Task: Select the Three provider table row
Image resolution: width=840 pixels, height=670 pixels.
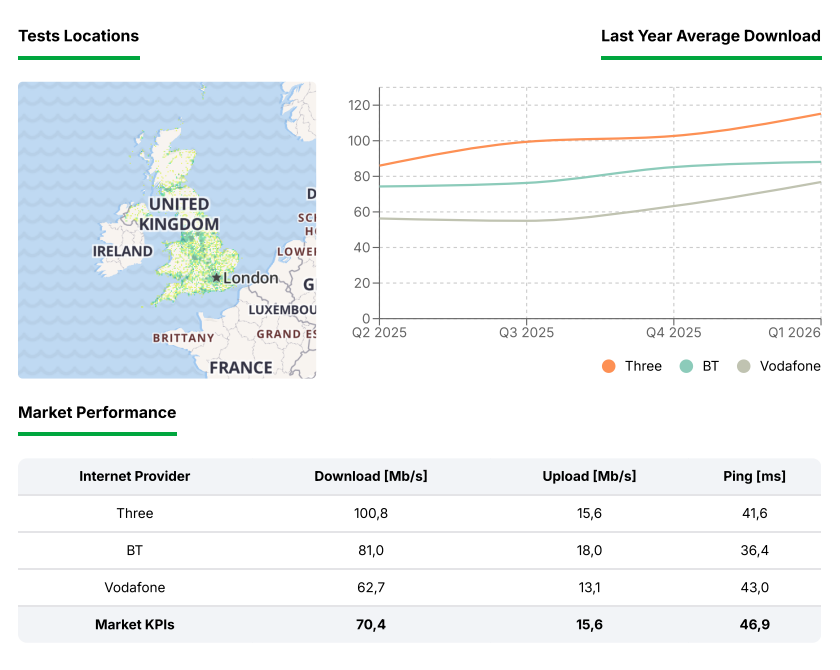Action: coord(135,513)
